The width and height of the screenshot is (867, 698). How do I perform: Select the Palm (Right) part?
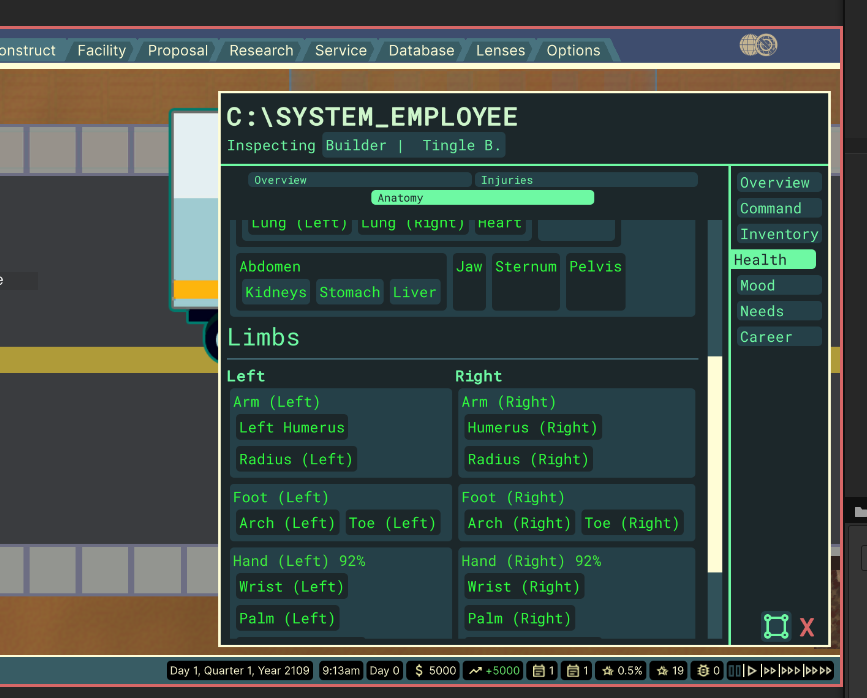click(x=519, y=618)
